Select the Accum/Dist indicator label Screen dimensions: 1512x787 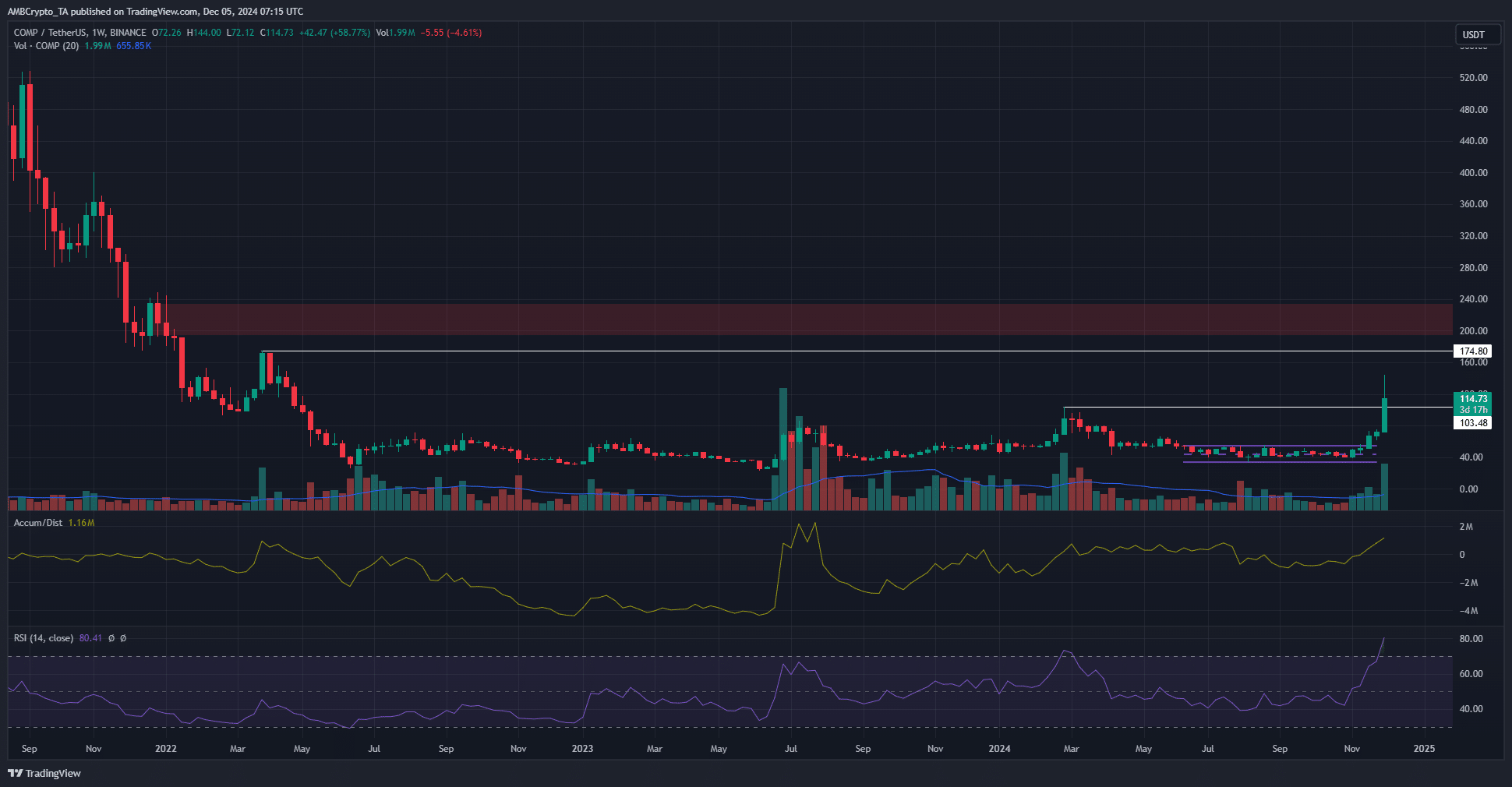pos(38,523)
